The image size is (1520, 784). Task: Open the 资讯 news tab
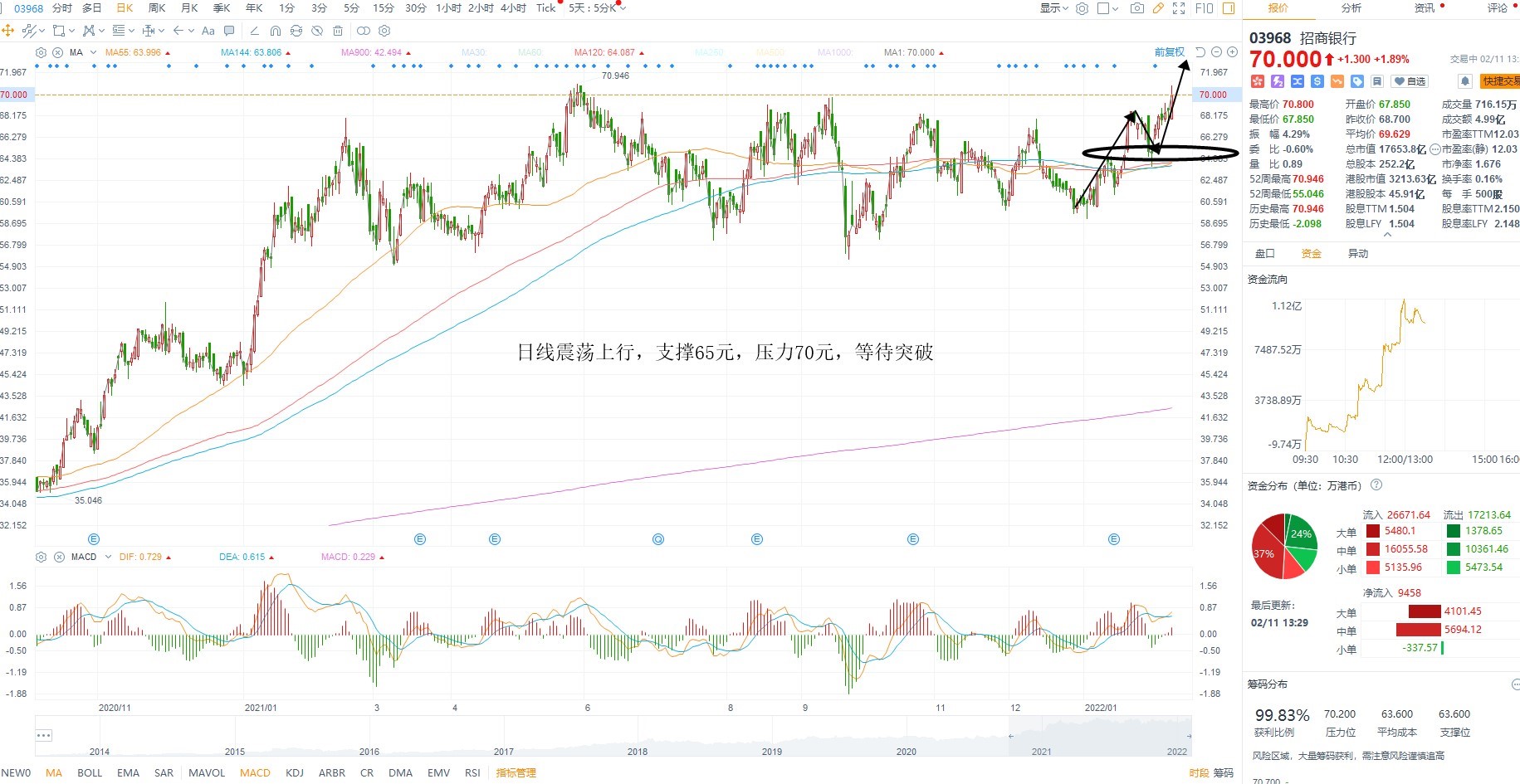(1425, 8)
